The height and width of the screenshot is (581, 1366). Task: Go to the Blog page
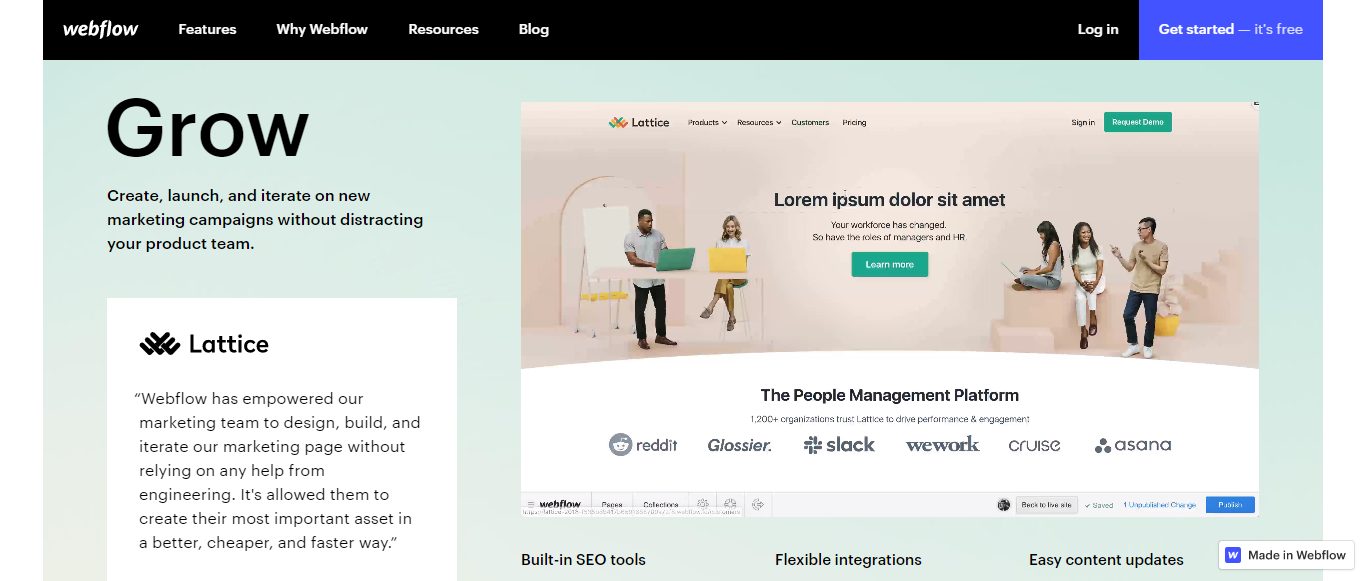pyautogui.click(x=534, y=29)
